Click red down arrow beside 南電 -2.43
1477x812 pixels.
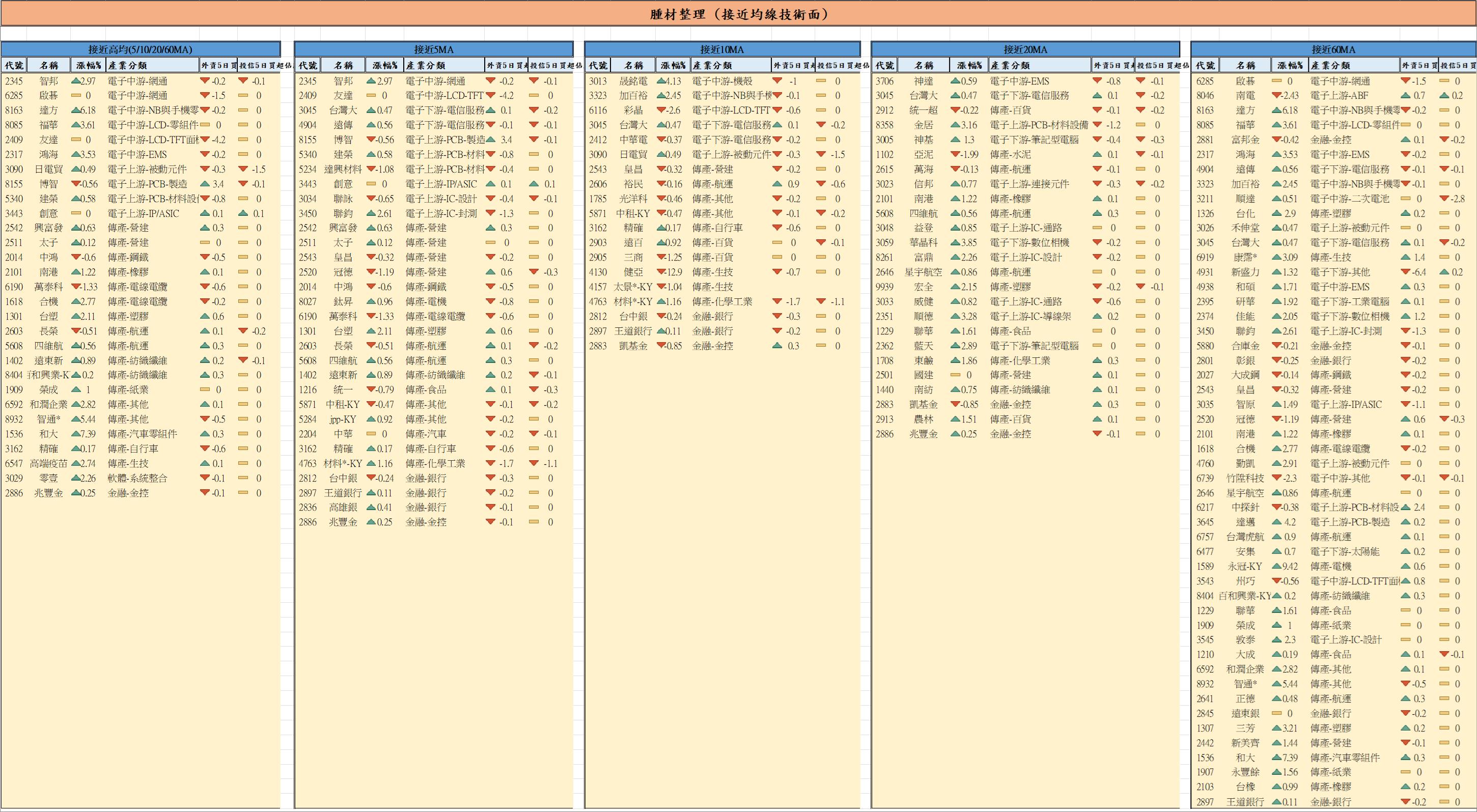tap(1276, 96)
